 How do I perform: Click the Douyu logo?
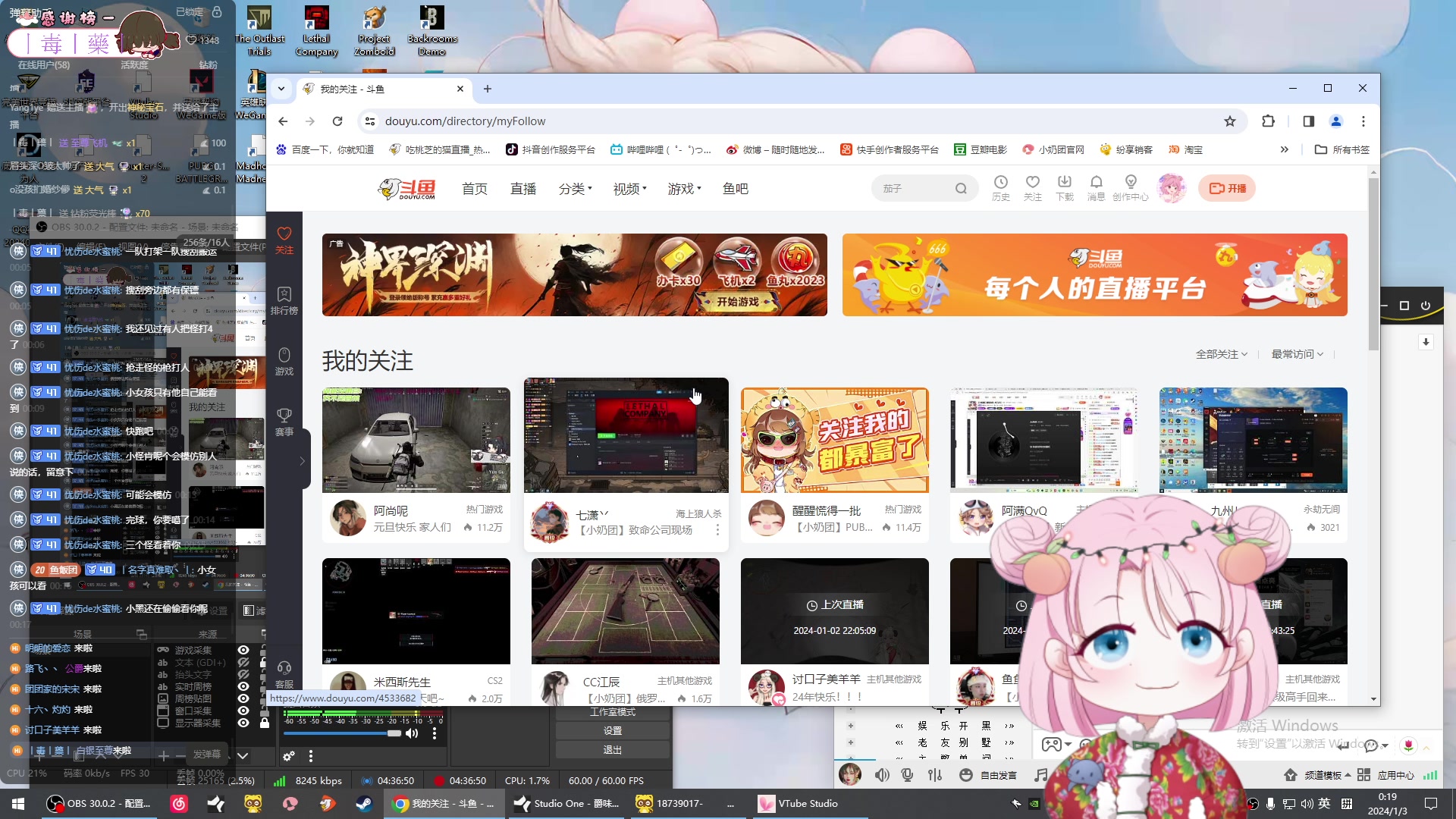407,189
